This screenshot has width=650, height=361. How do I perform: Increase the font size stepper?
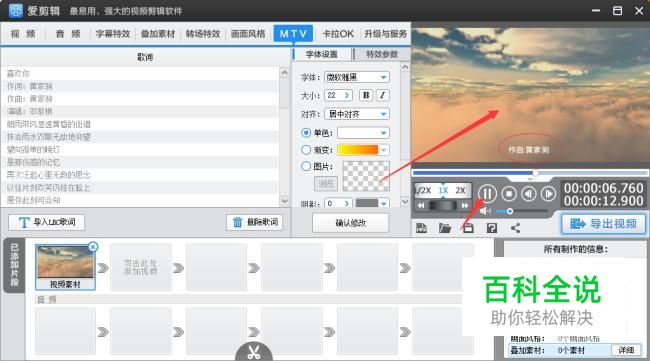(x=347, y=95)
